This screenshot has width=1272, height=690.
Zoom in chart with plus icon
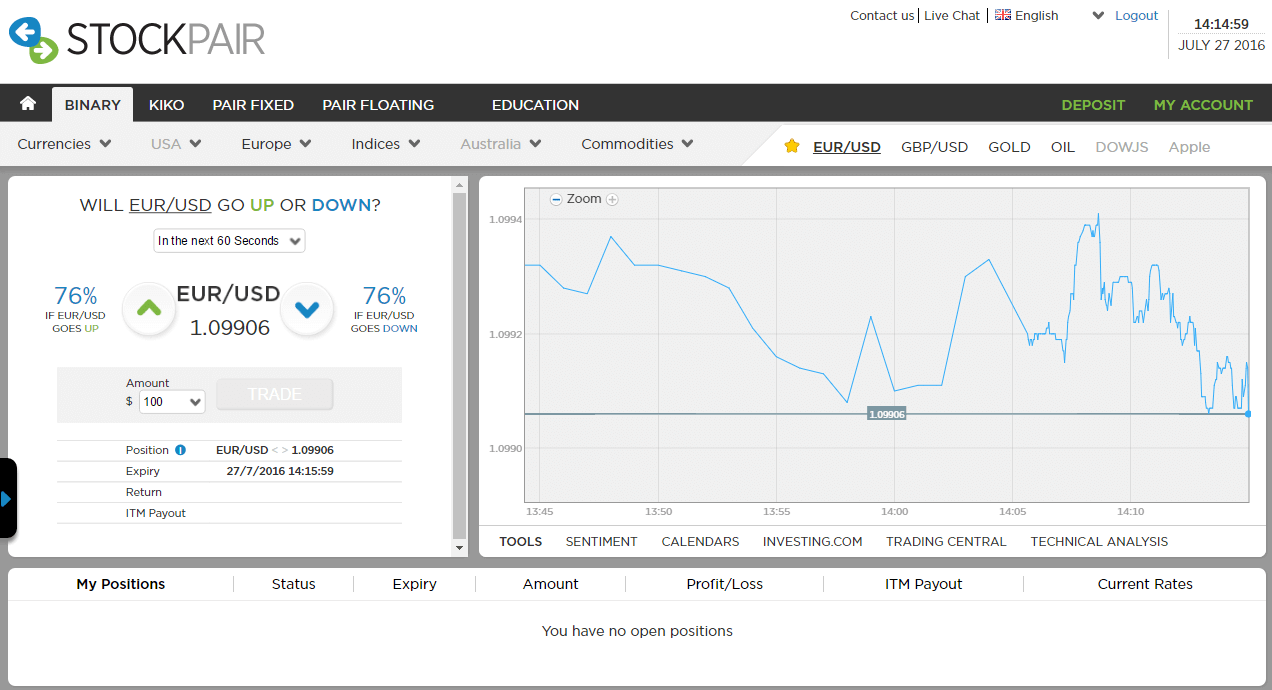[612, 199]
